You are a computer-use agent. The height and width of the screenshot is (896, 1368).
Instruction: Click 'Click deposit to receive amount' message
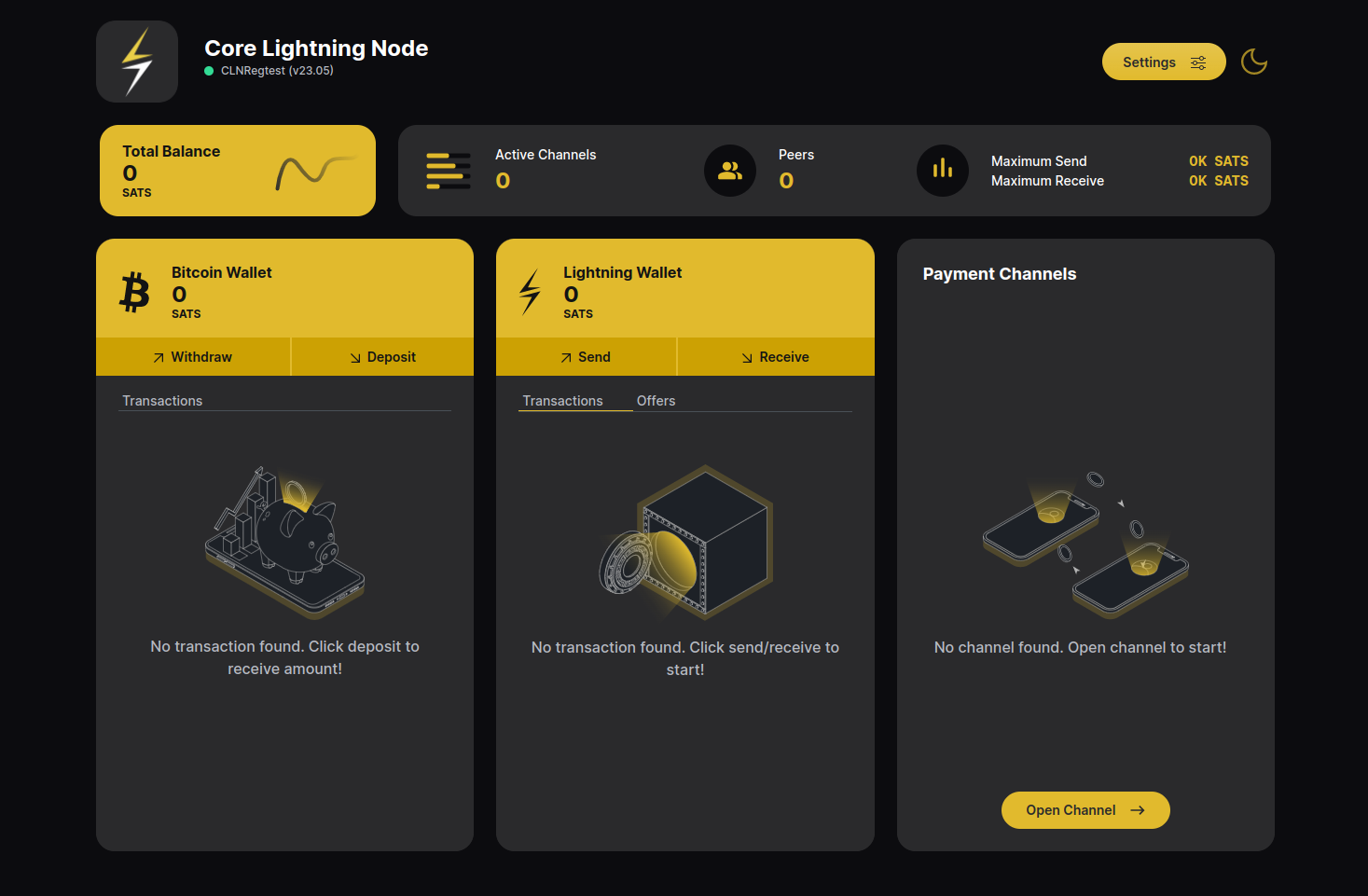(284, 657)
